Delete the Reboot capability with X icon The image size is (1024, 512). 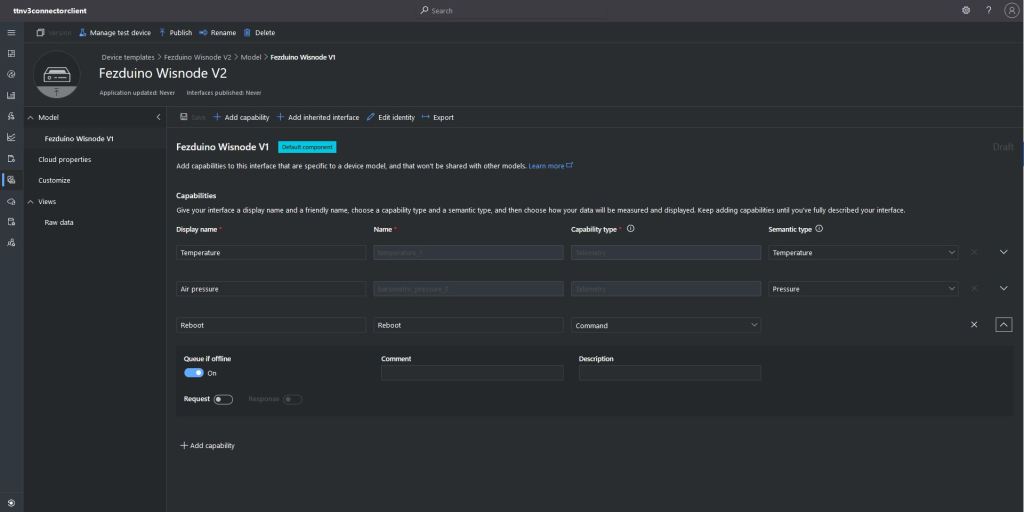974,325
